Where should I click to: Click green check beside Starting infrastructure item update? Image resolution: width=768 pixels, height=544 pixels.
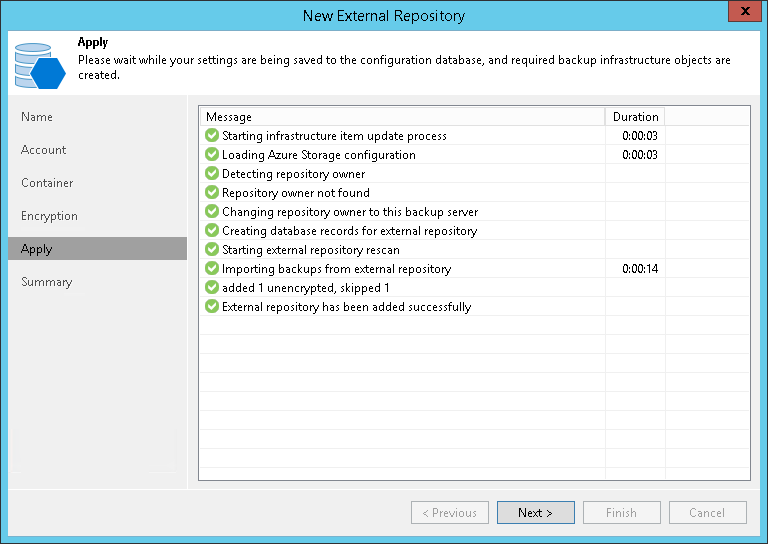[x=212, y=136]
